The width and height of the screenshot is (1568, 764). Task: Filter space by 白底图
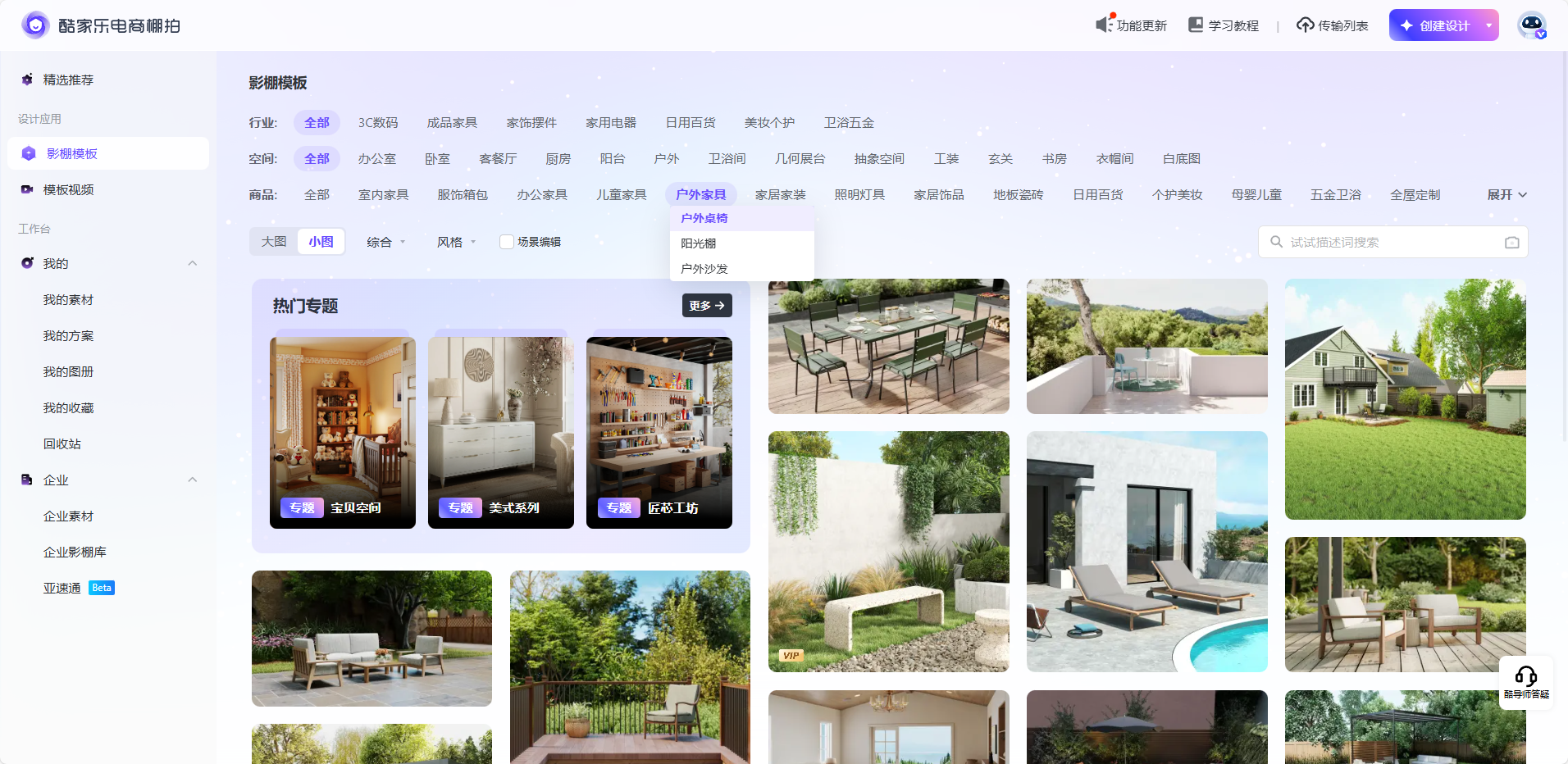[1181, 159]
